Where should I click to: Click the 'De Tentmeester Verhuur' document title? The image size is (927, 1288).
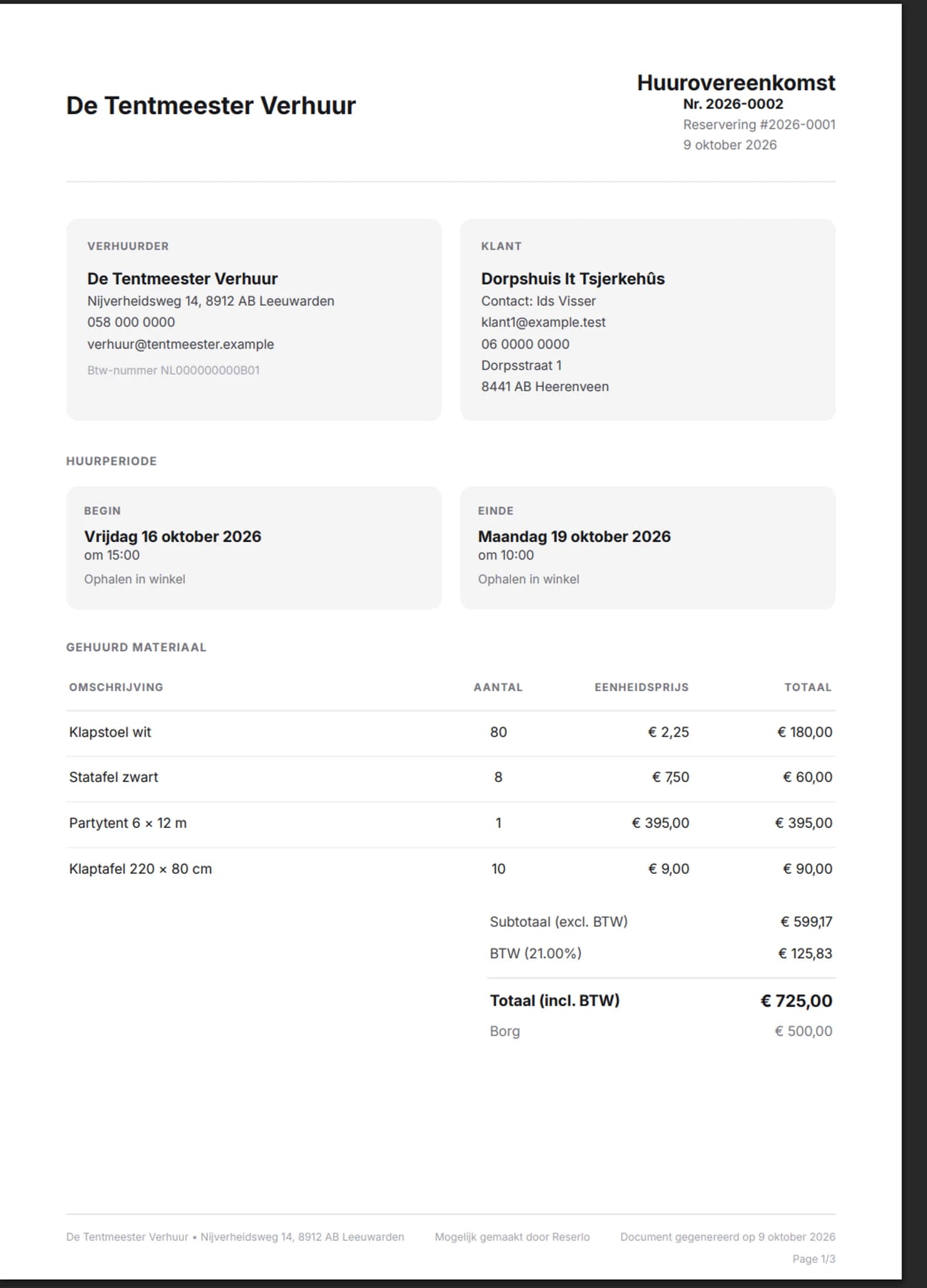click(x=210, y=105)
